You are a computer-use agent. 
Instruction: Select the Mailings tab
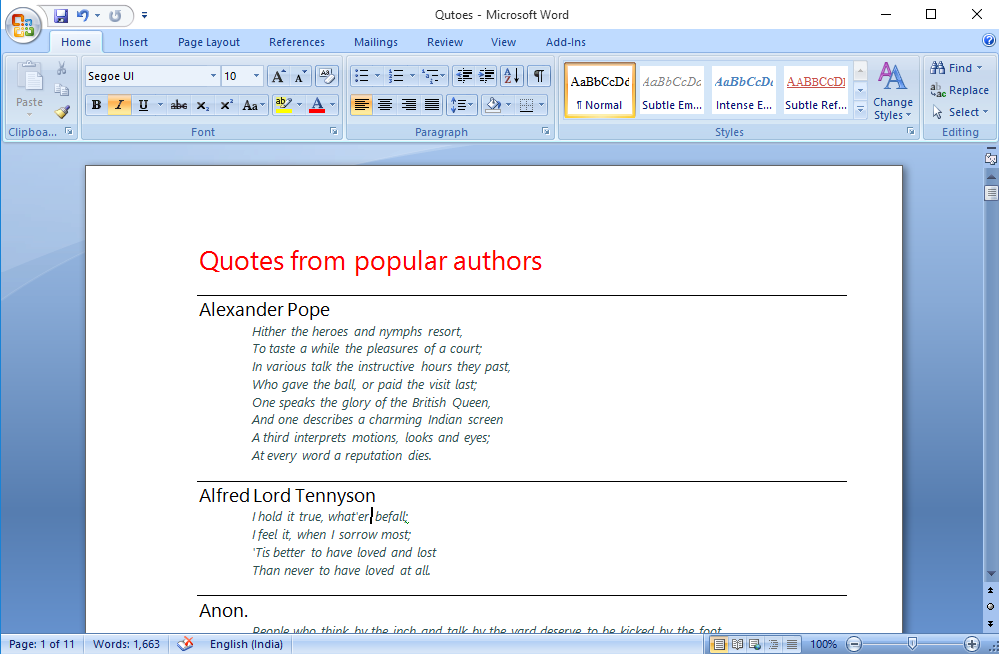(x=376, y=42)
